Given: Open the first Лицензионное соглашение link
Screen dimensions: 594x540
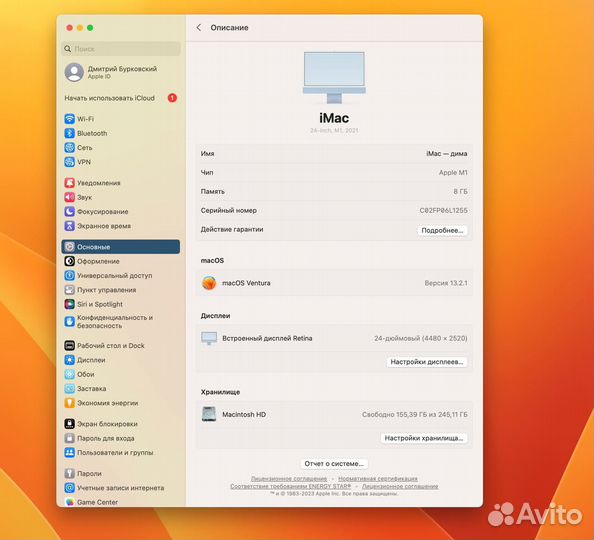Looking at the screenshot, I should (289, 479).
